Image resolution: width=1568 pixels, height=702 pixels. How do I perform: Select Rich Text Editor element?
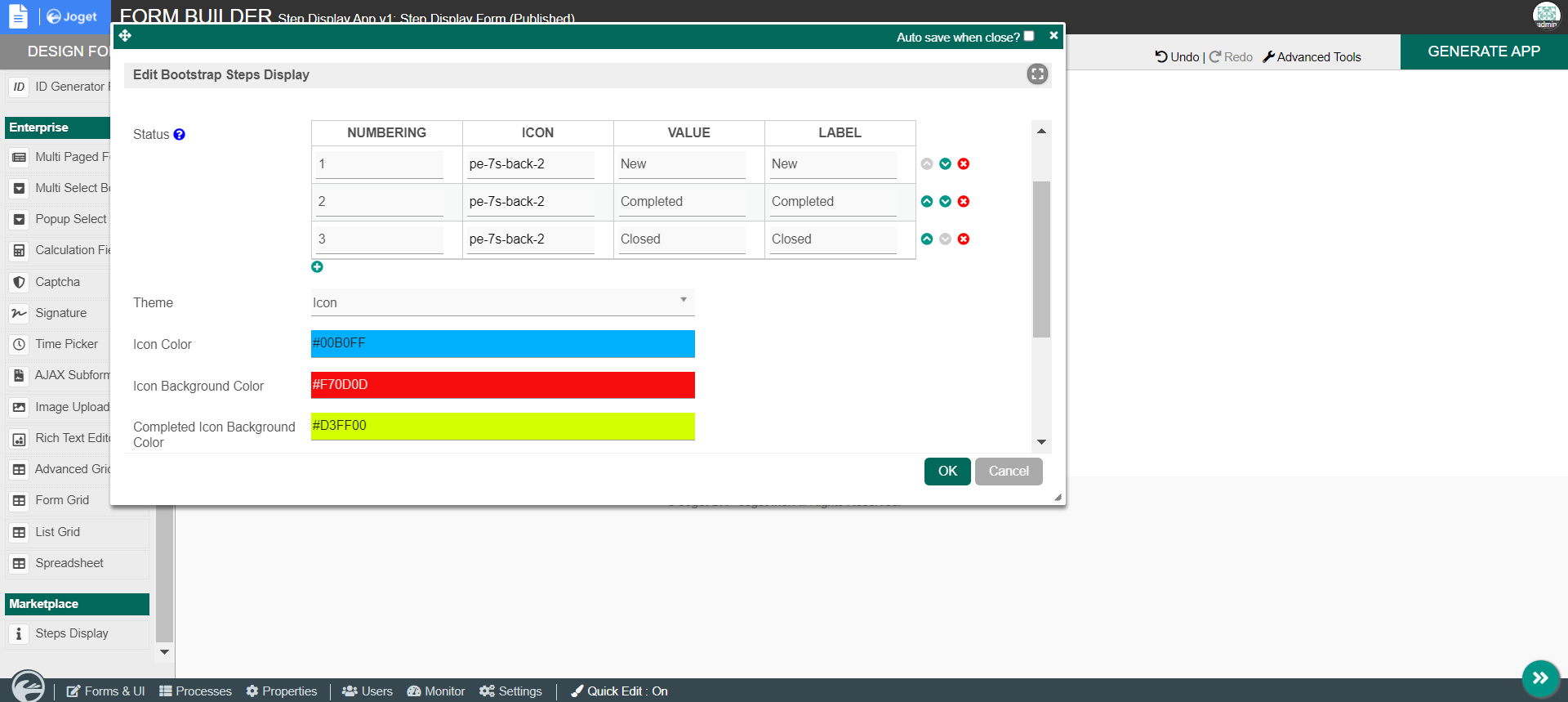[59, 438]
